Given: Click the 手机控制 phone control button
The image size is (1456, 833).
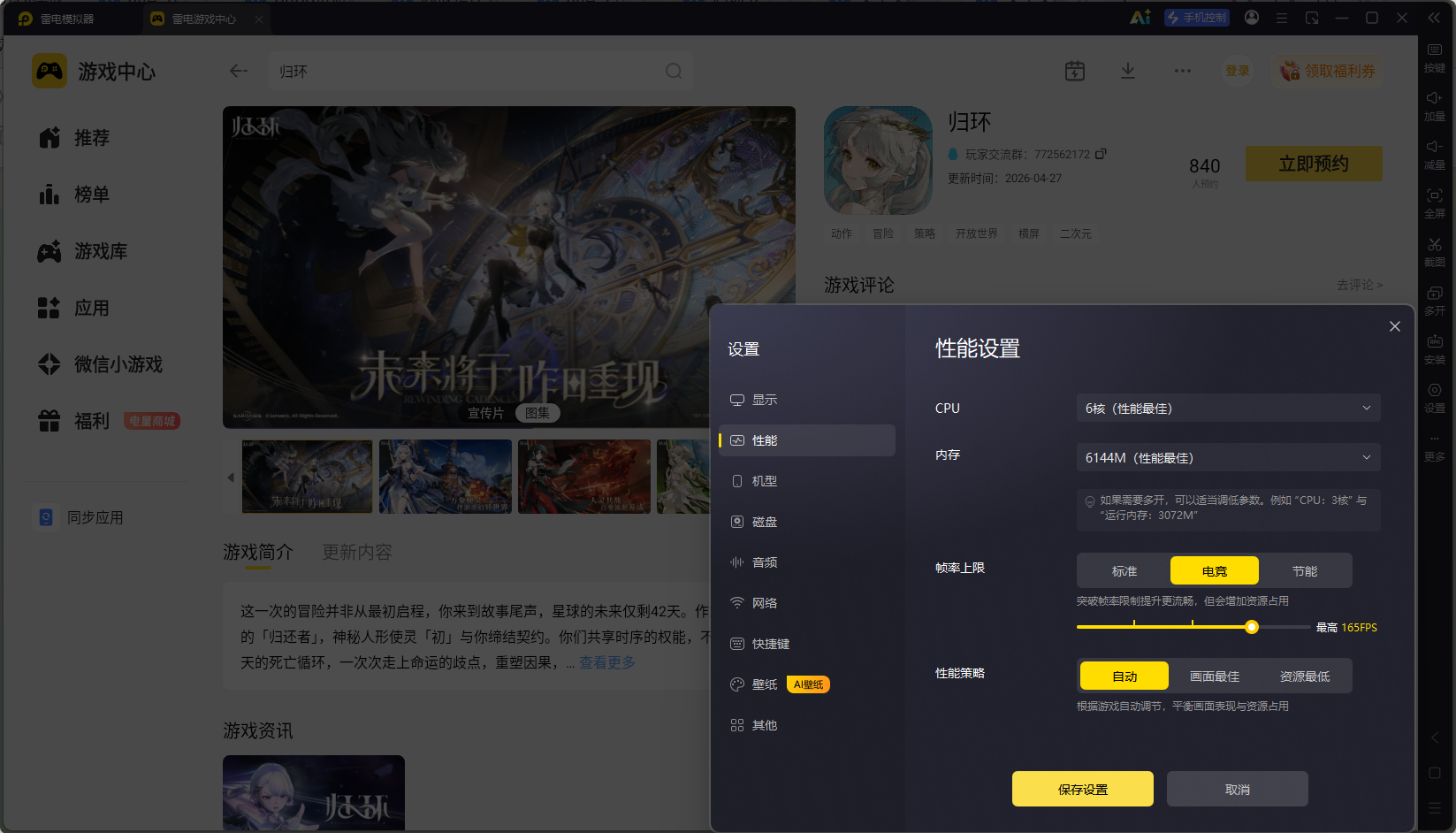Looking at the screenshot, I should click(1197, 18).
